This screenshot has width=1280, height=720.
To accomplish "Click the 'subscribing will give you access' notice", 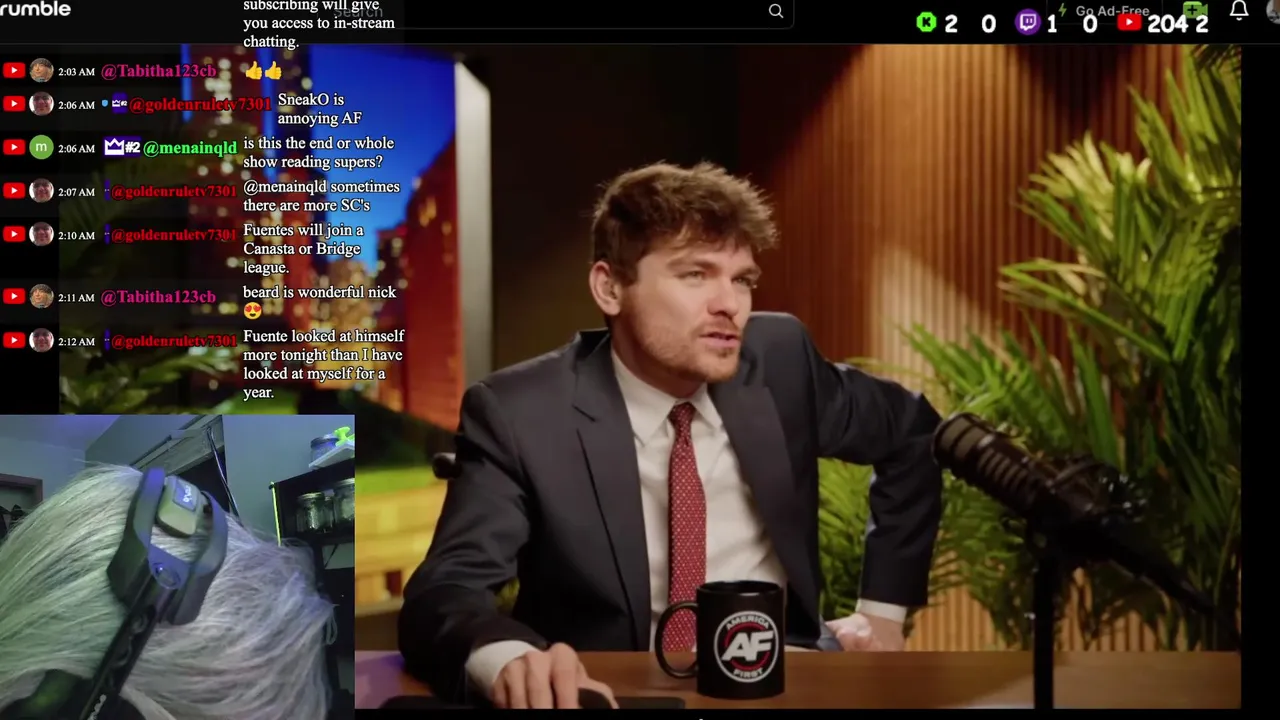I will (319, 24).
